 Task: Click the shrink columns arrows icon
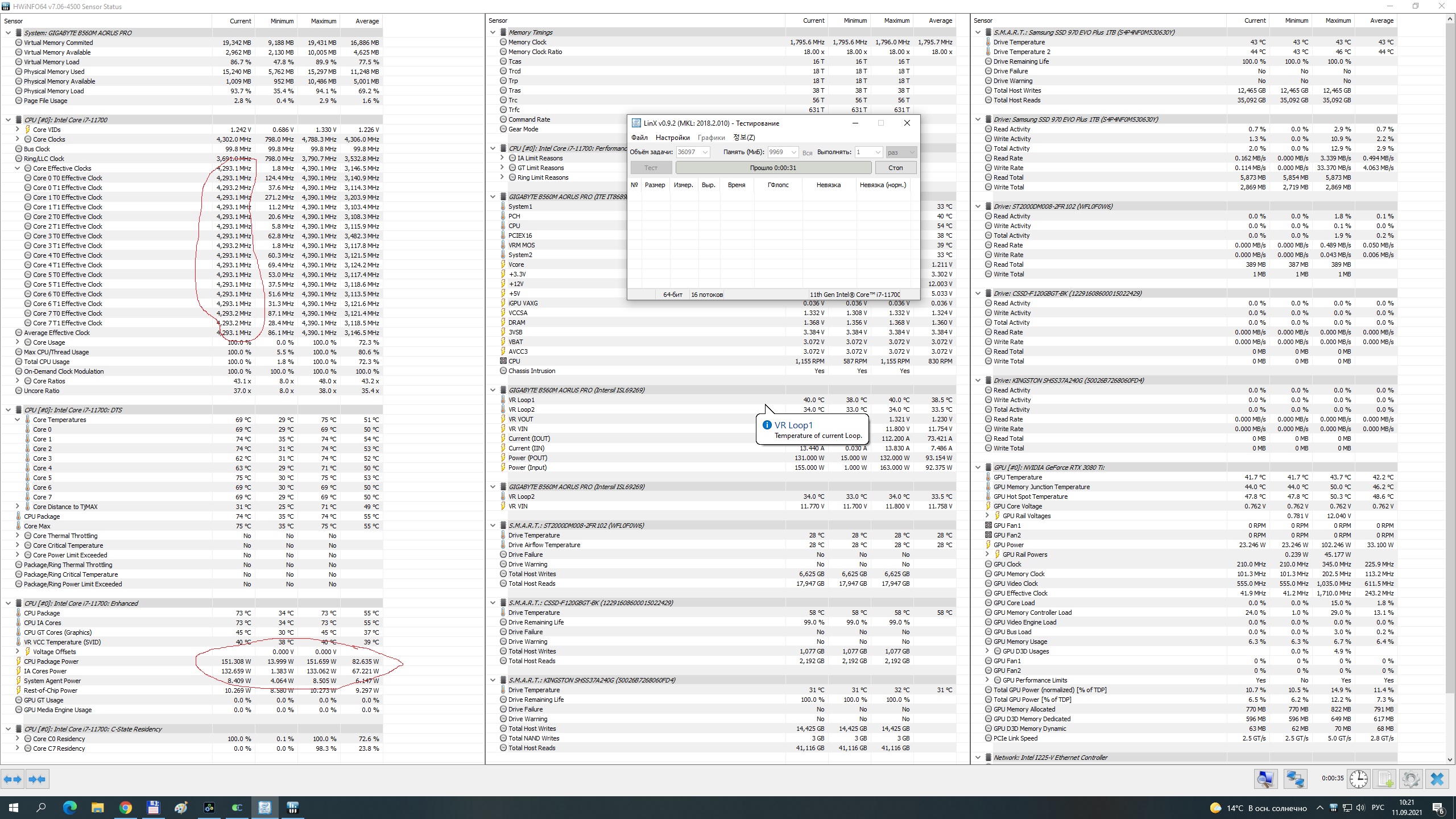pyautogui.click(x=37, y=779)
